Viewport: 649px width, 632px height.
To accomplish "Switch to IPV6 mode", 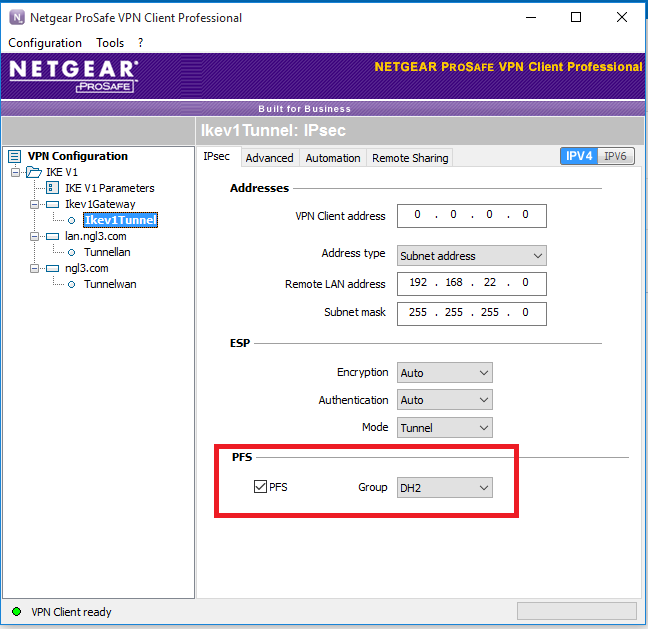I will pos(615,156).
